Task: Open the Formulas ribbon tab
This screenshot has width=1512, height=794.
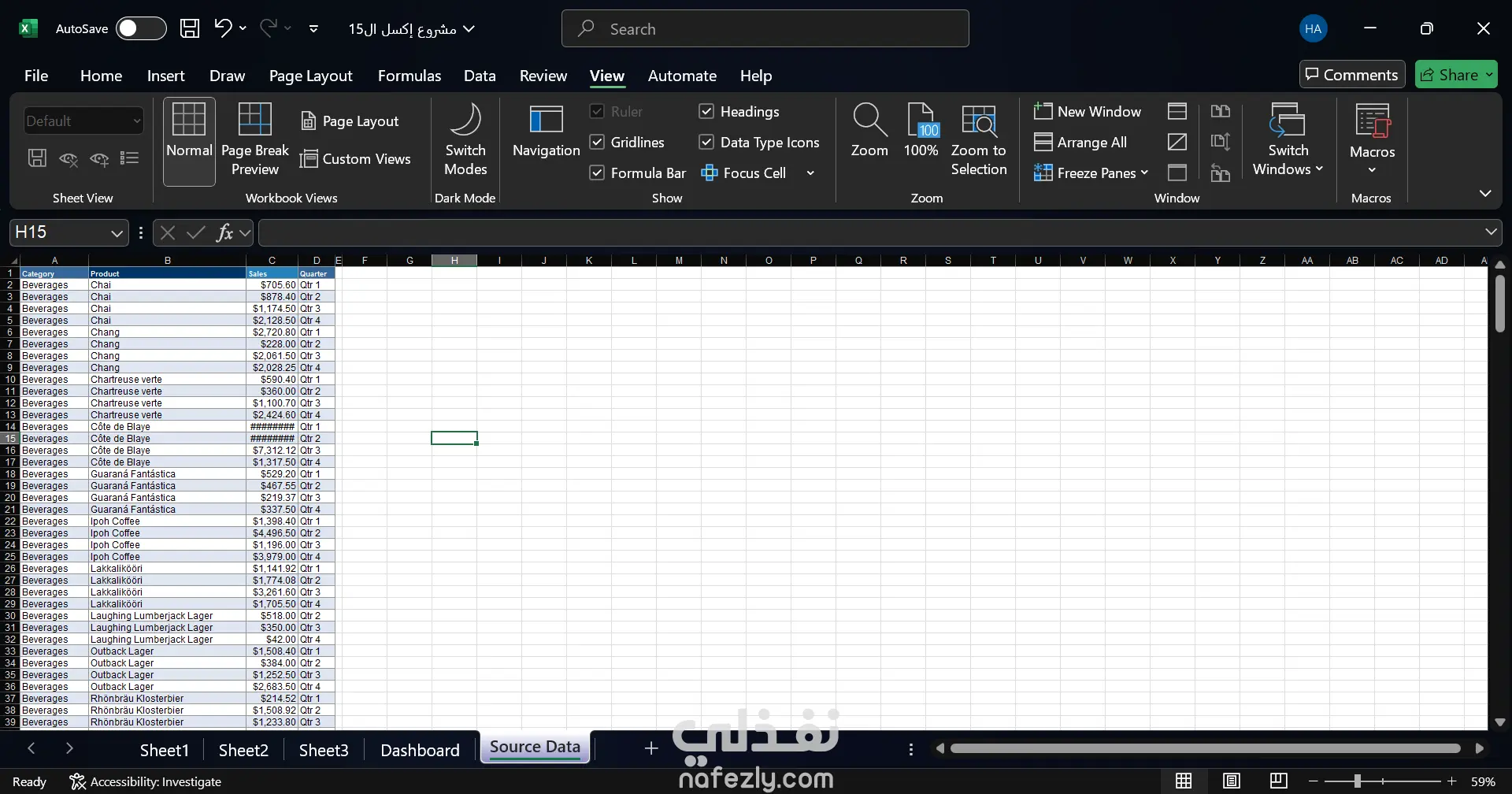Action: (409, 76)
